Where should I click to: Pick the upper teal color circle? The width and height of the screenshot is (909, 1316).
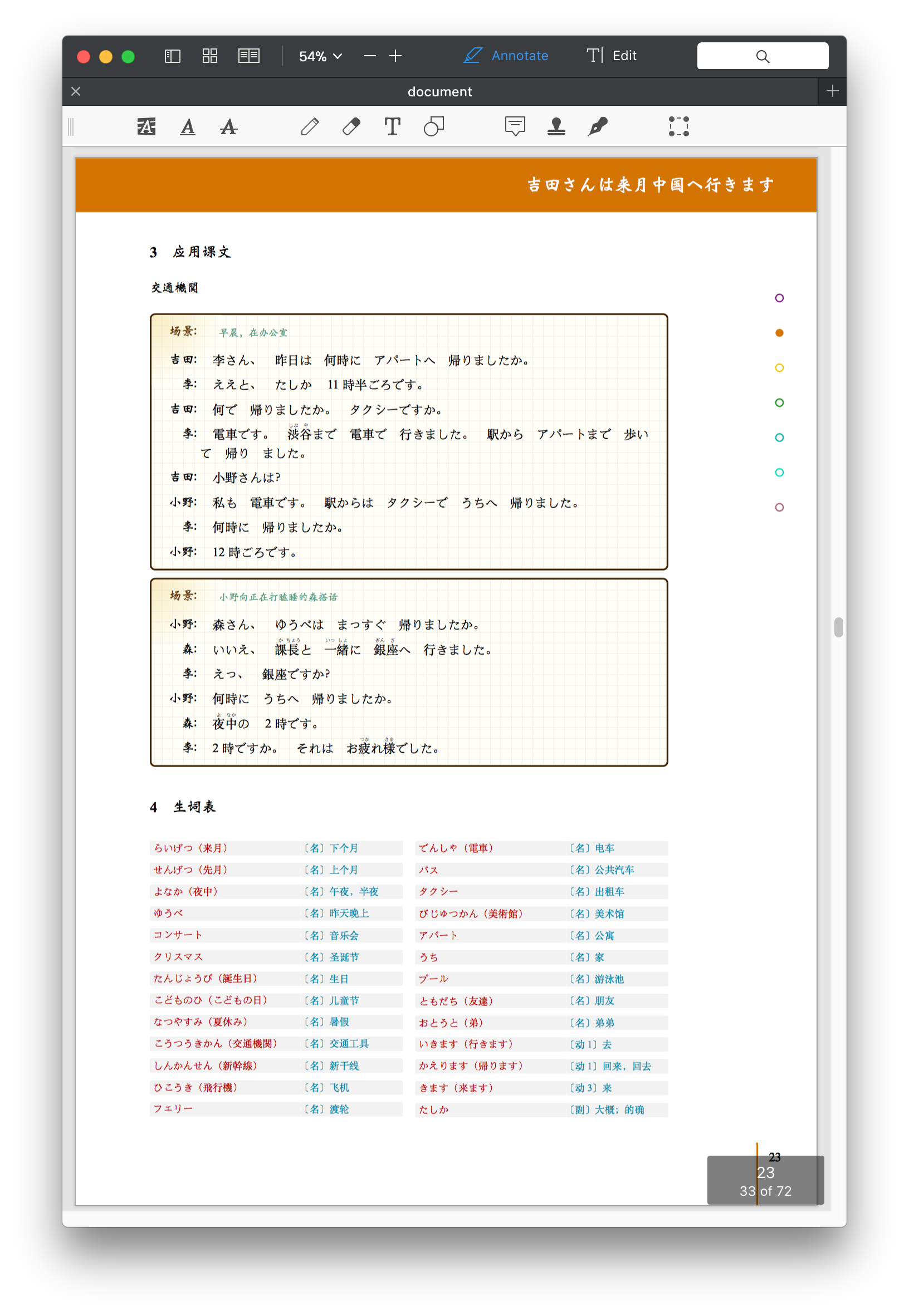click(x=779, y=437)
